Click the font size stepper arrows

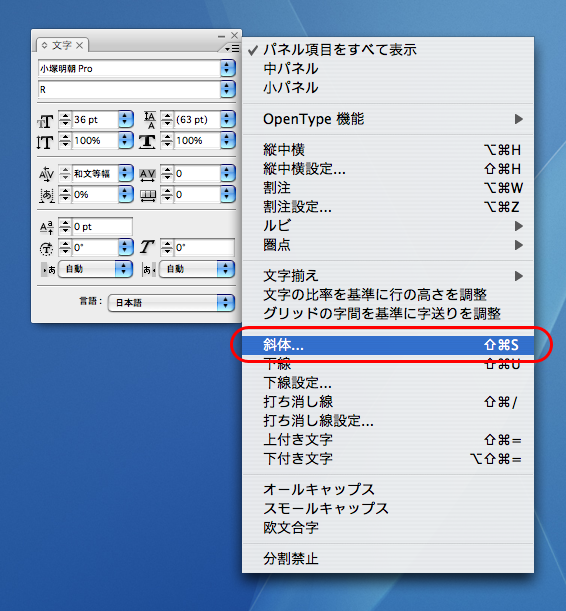pos(65,119)
